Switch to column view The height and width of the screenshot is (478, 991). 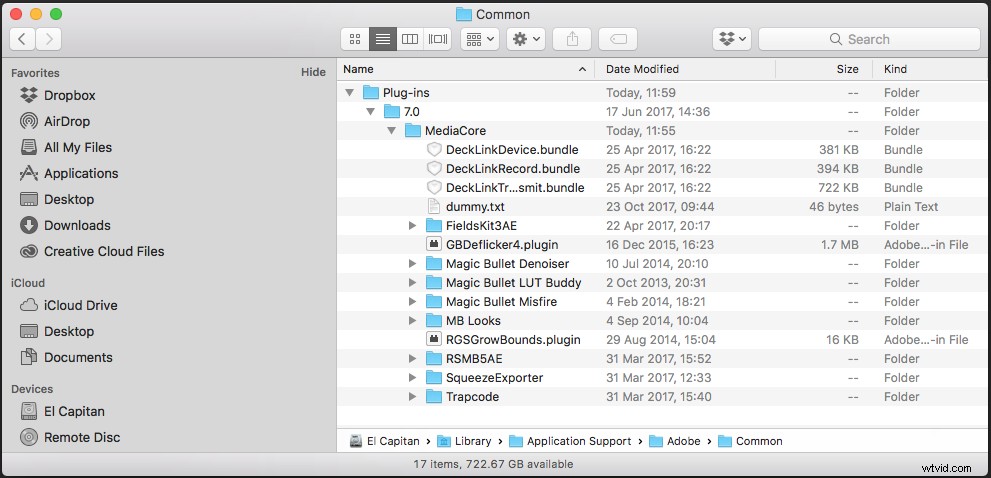(410, 39)
